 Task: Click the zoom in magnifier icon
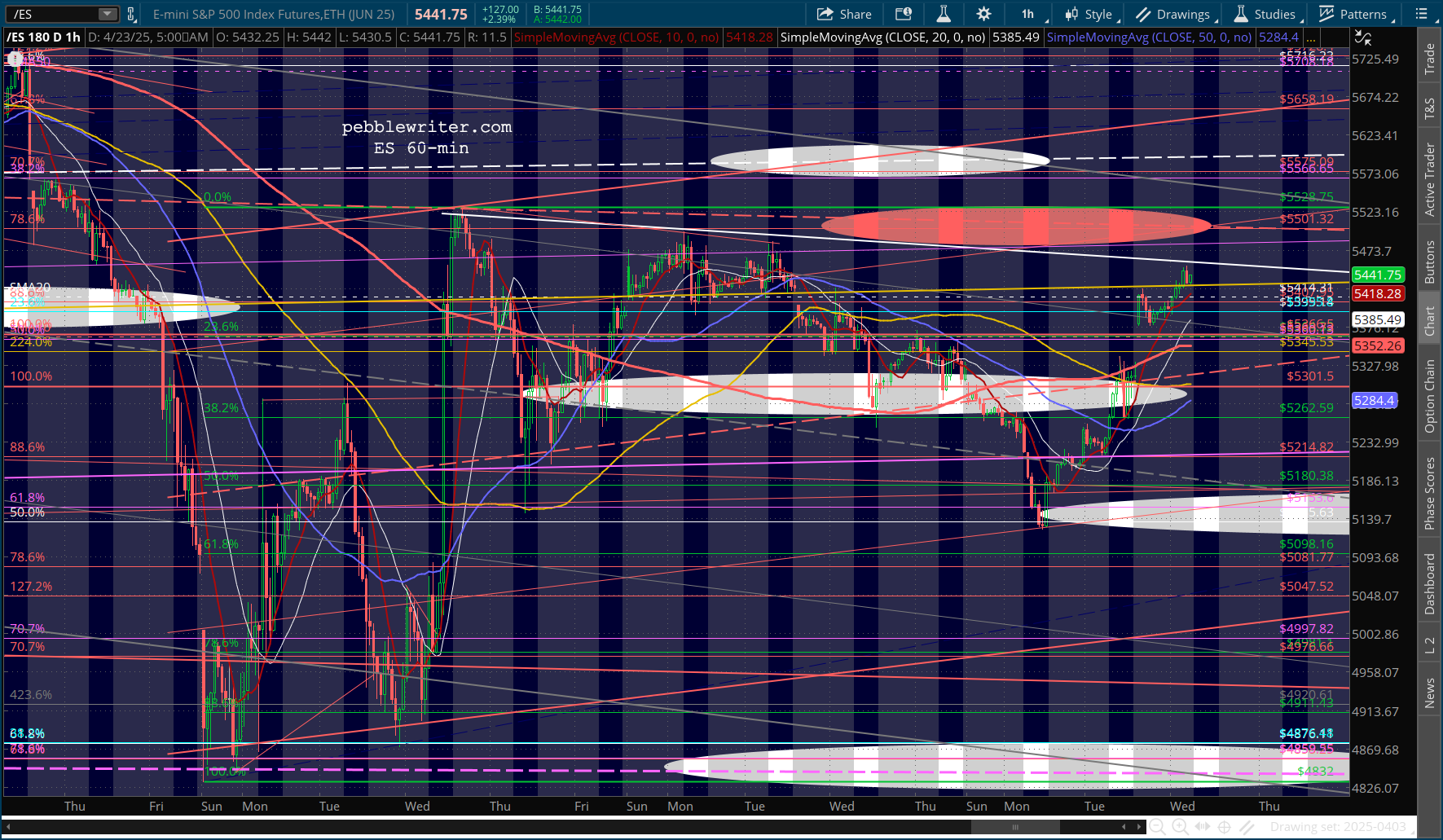click(1179, 827)
